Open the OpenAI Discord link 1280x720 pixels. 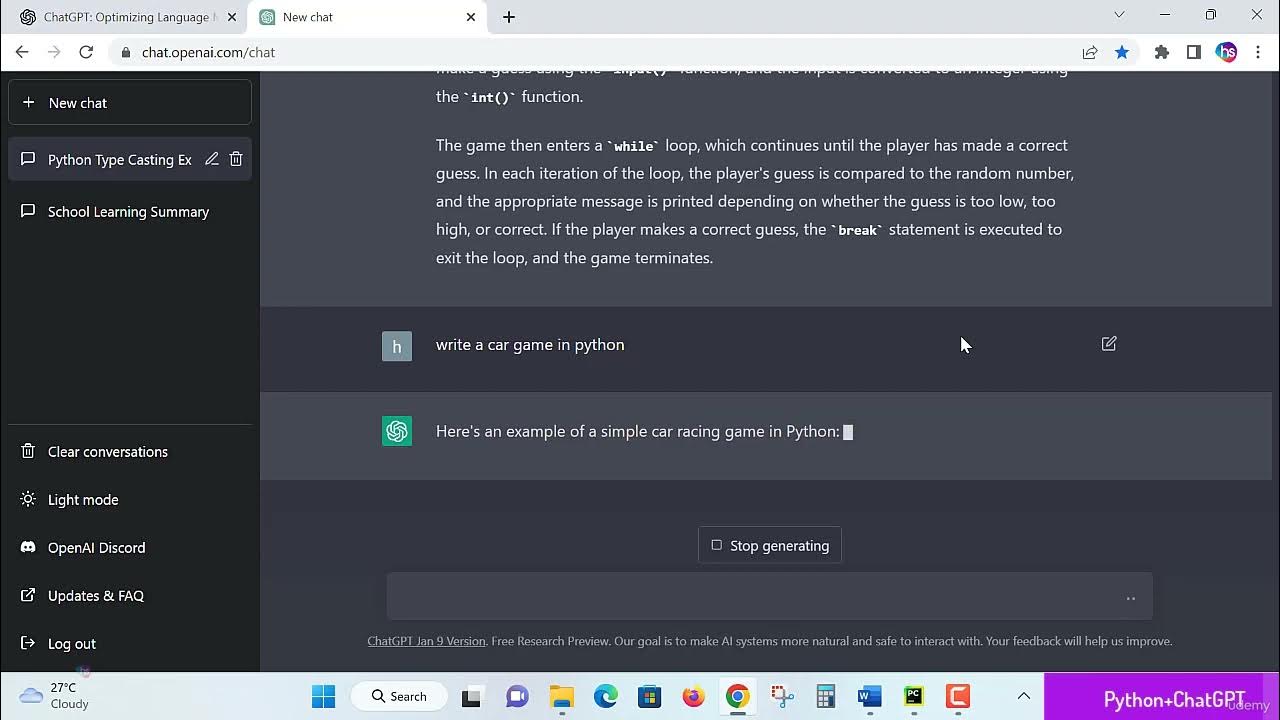(130, 547)
